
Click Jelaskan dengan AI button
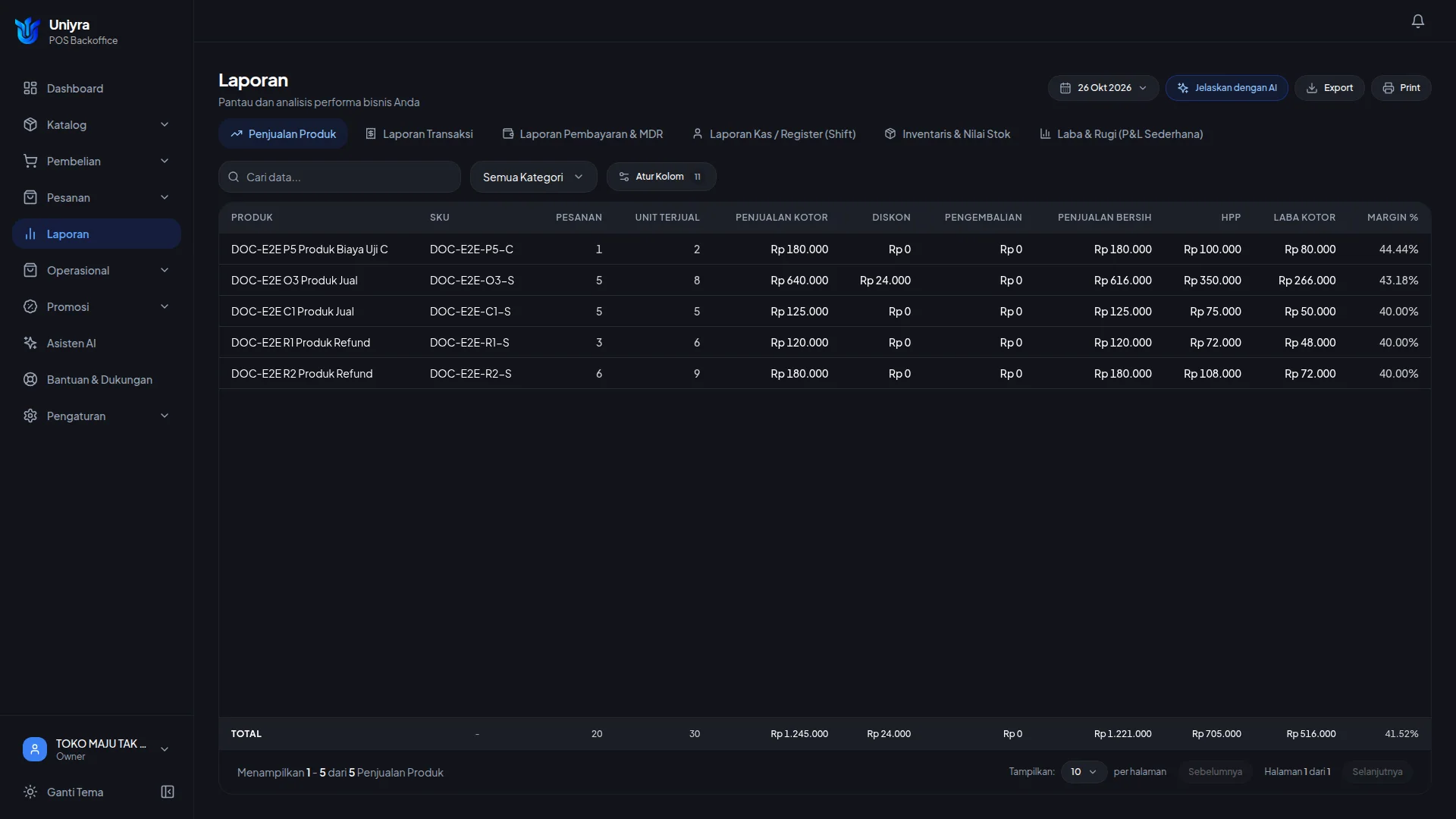pyautogui.click(x=1226, y=88)
